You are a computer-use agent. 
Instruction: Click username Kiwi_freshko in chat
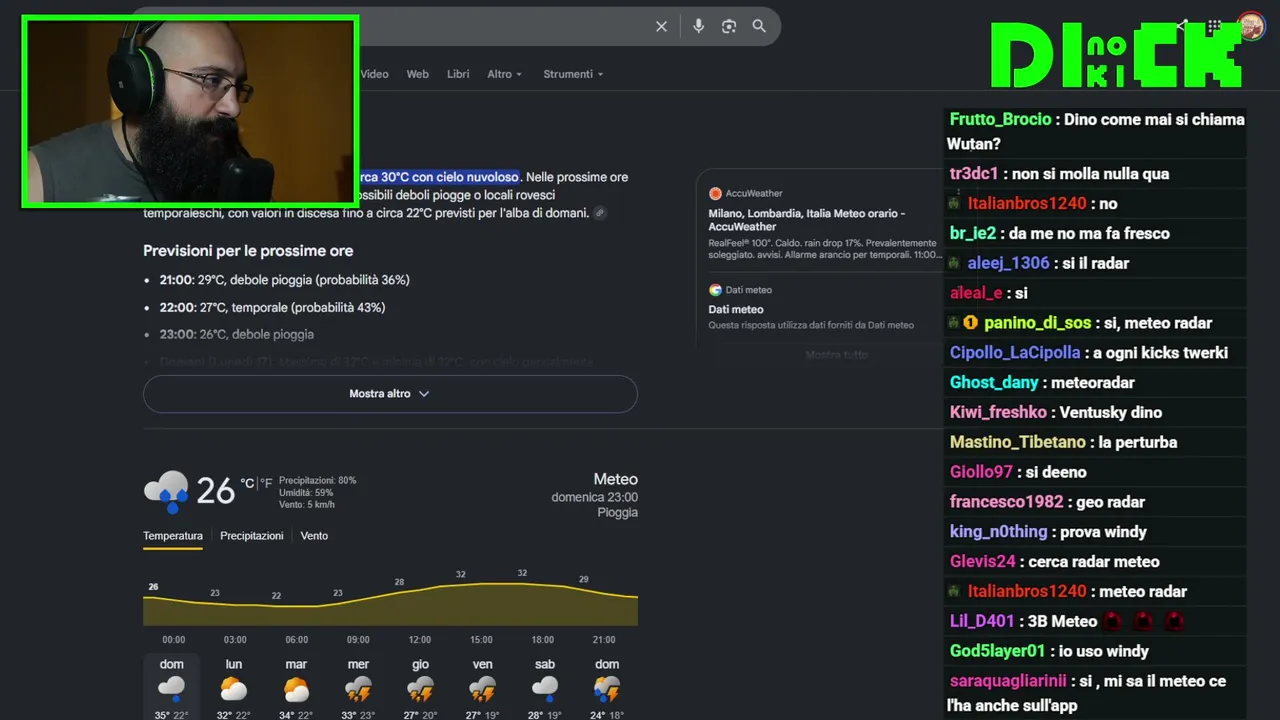pos(998,412)
